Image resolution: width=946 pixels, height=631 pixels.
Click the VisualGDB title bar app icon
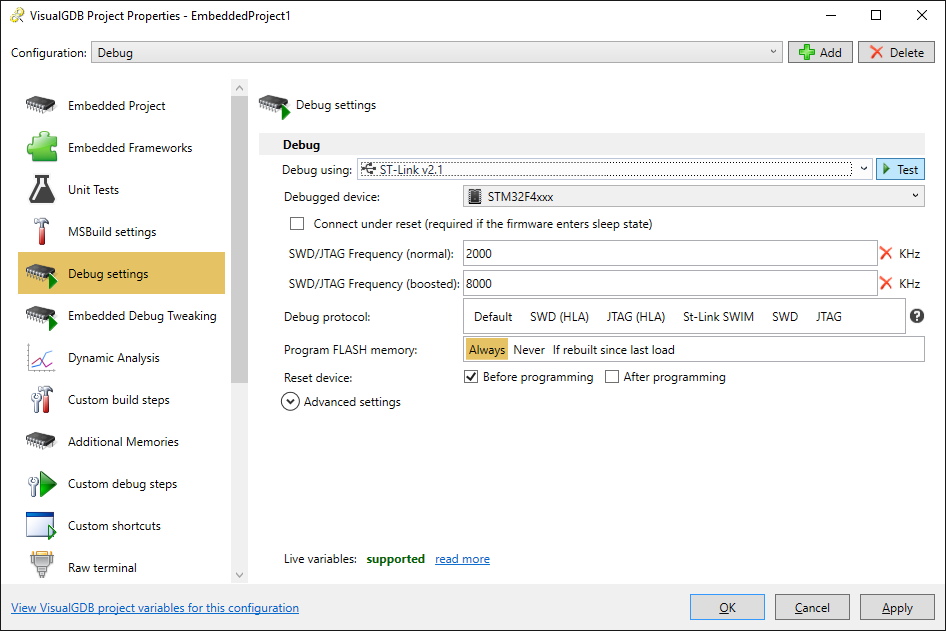(17, 15)
